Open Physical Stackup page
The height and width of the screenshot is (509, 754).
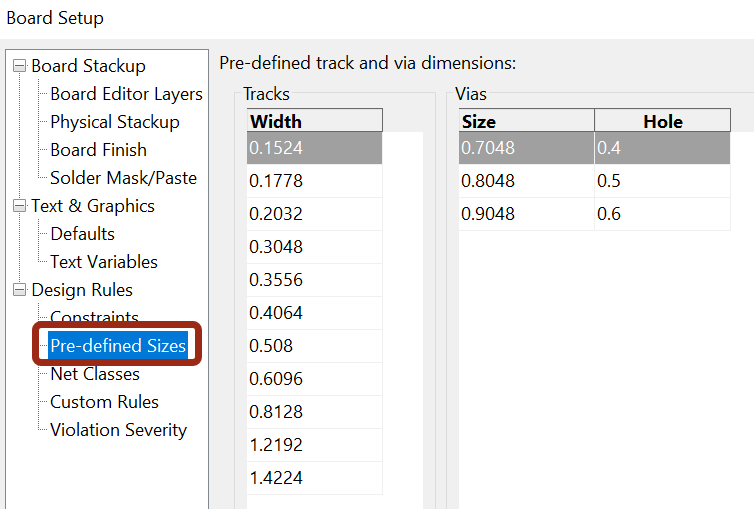115,122
